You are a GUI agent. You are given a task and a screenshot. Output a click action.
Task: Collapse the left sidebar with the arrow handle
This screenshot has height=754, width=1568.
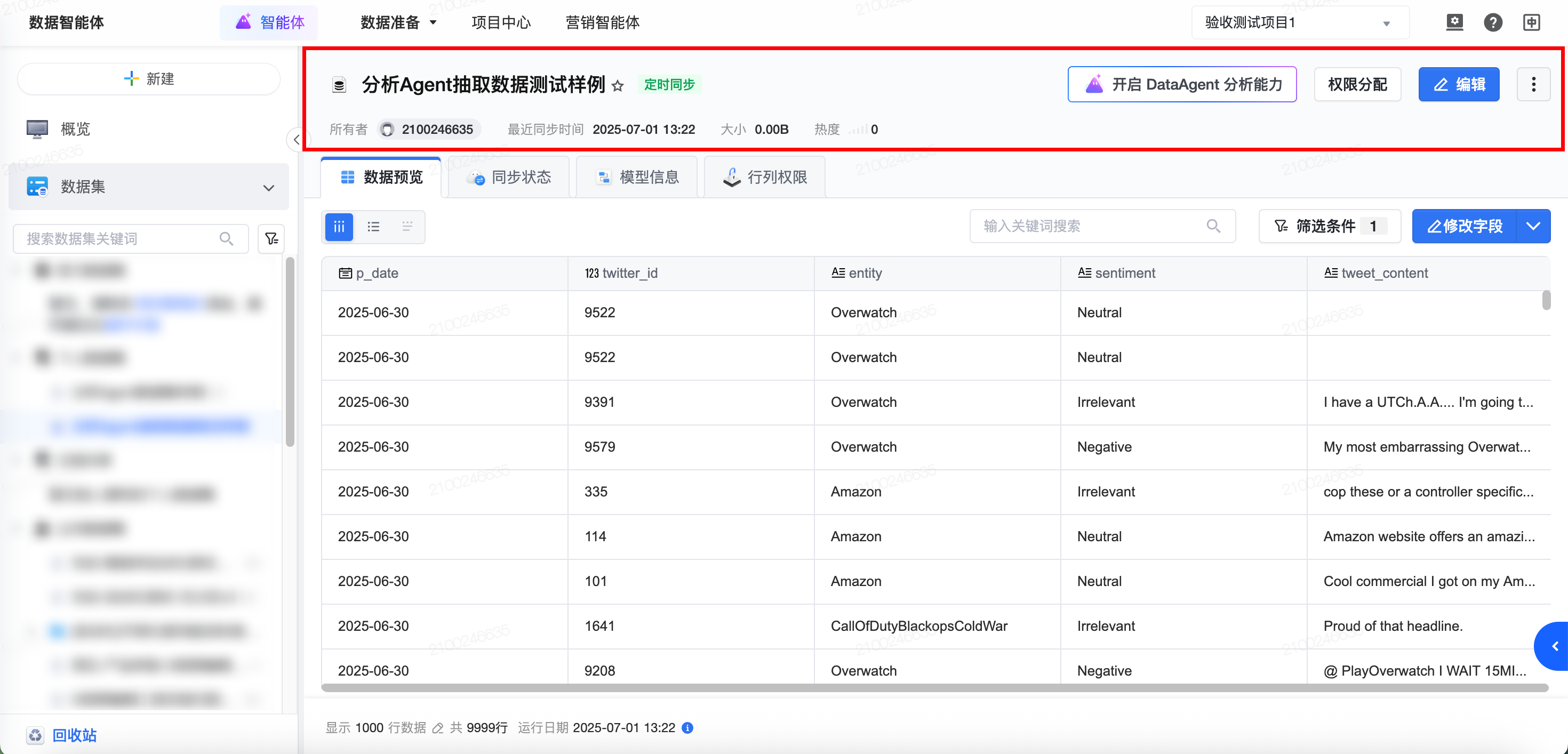(x=296, y=140)
